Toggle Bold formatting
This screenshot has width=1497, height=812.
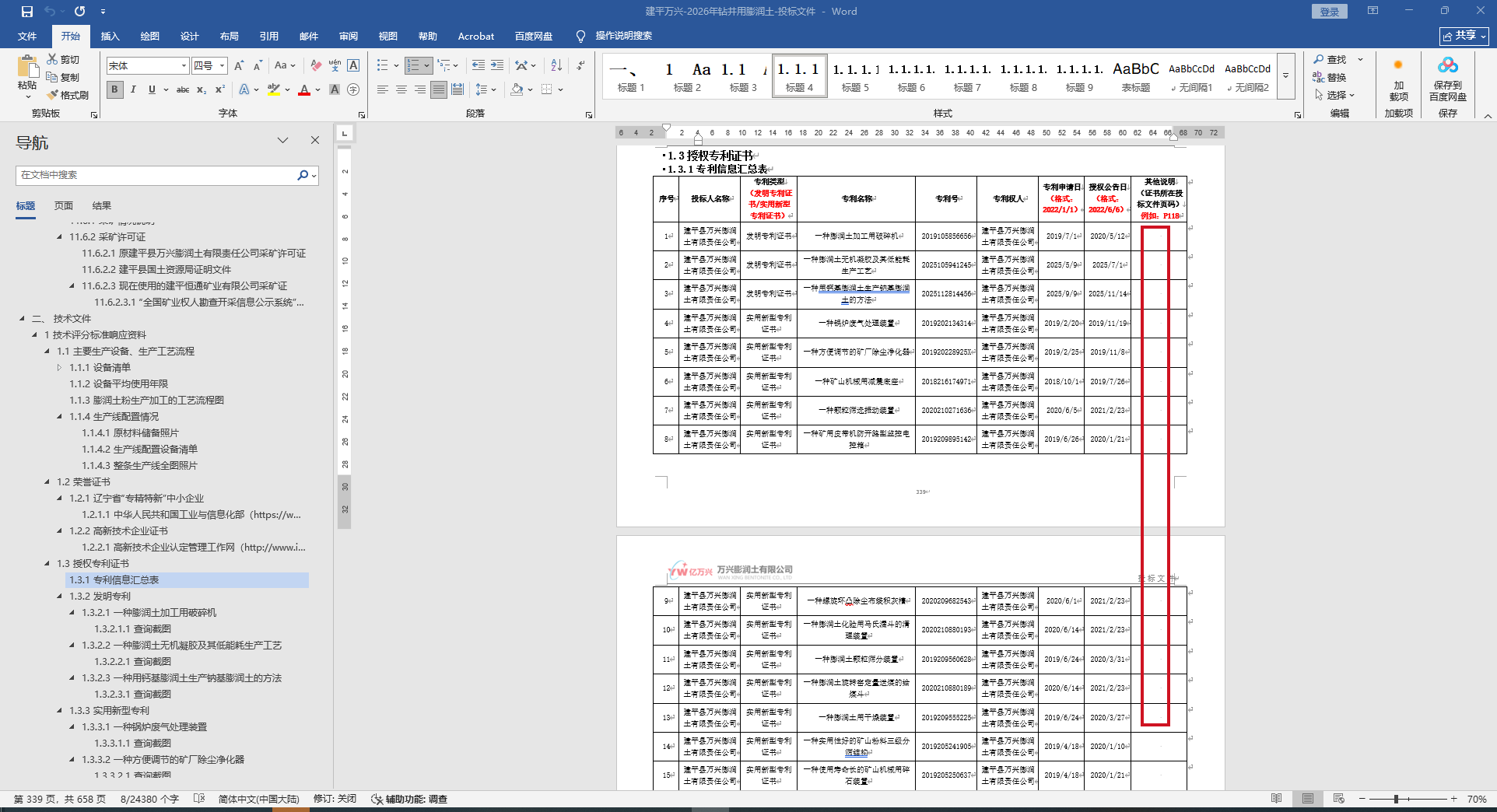pos(114,89)
